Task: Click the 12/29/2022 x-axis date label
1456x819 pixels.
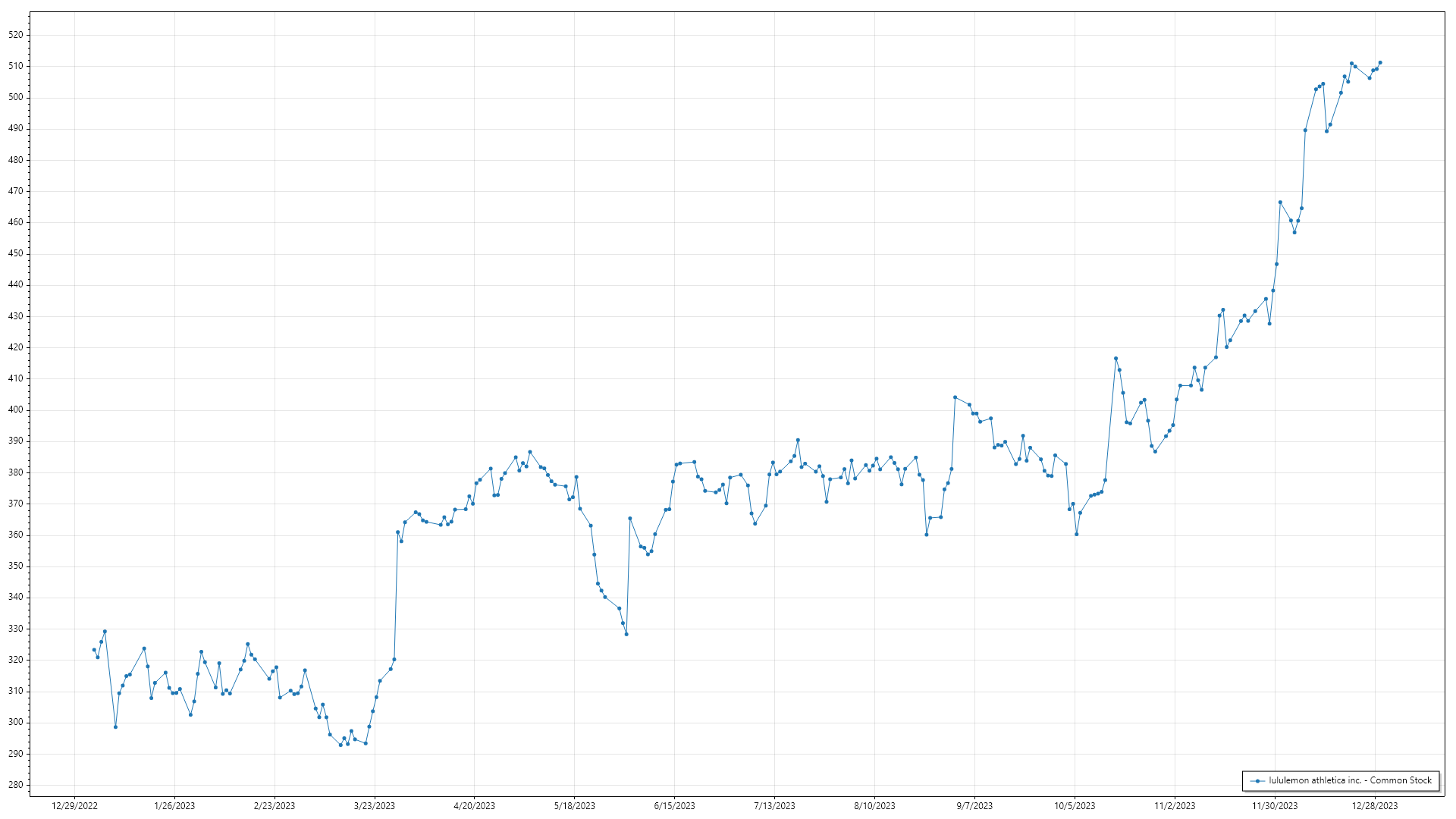Action: [74, 806]
